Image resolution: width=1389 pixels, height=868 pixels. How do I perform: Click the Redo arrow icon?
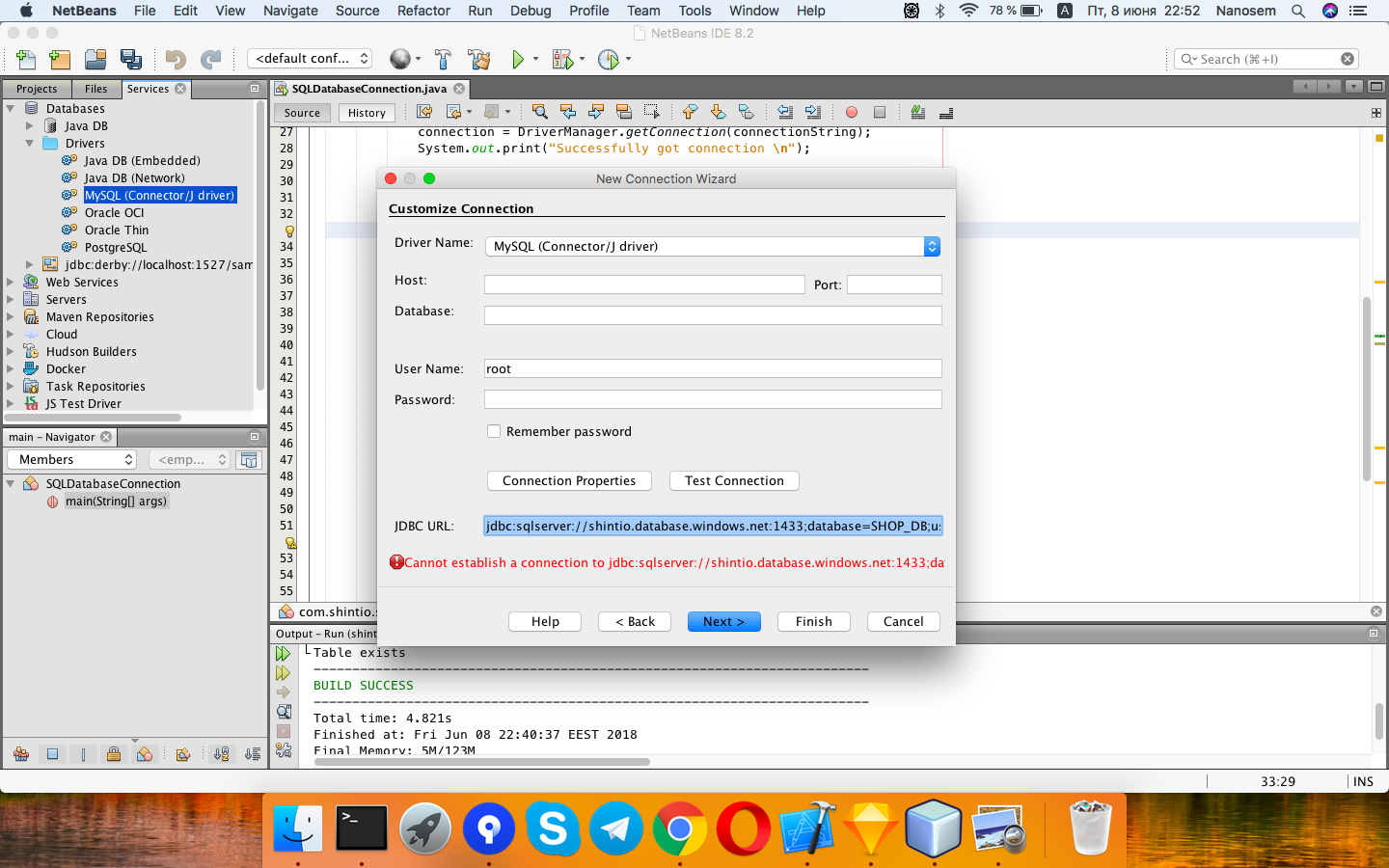click(x=210, y=59)
